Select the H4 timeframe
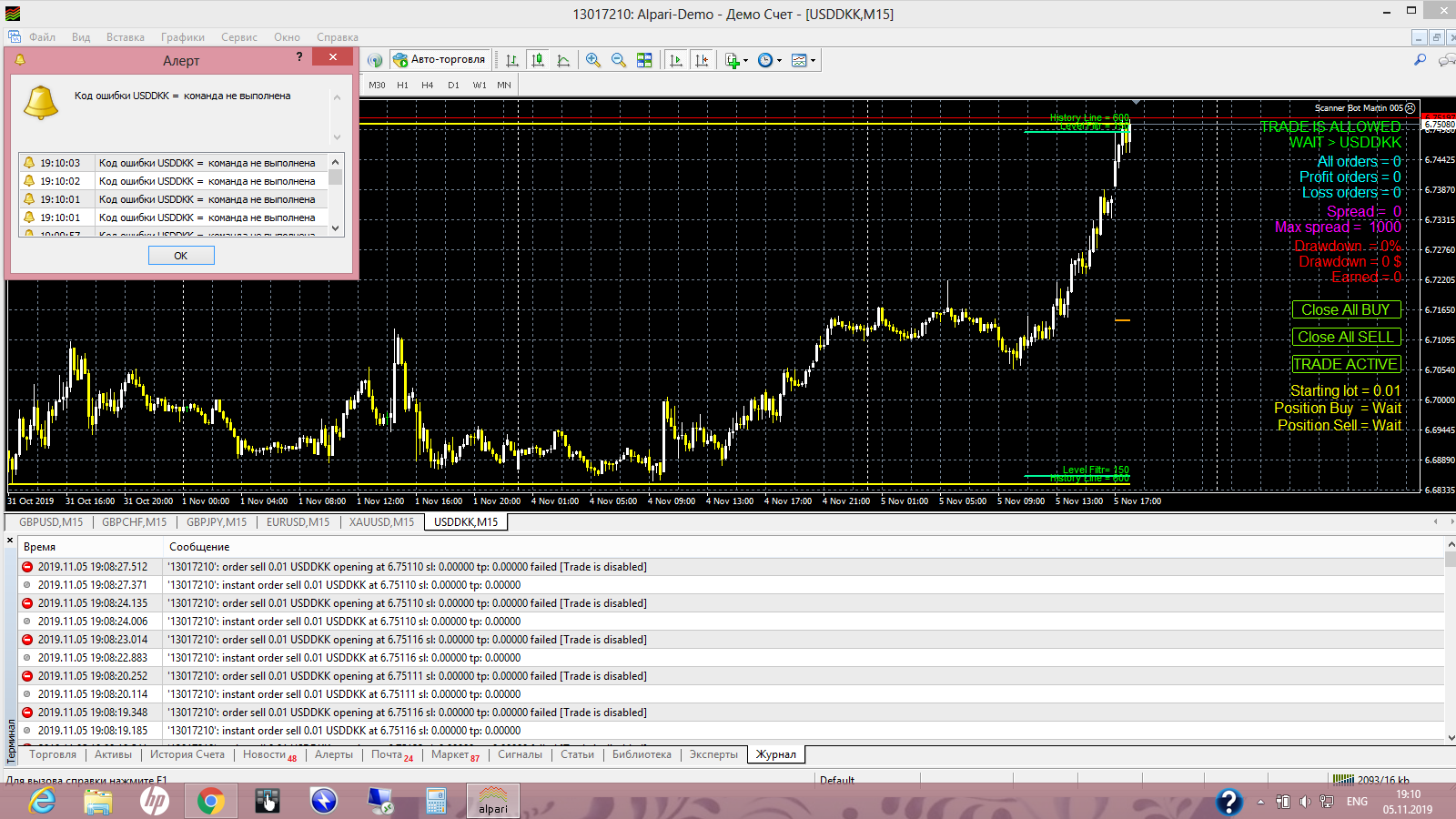The width and height of the screenshot is (1456, 819). 428,85
